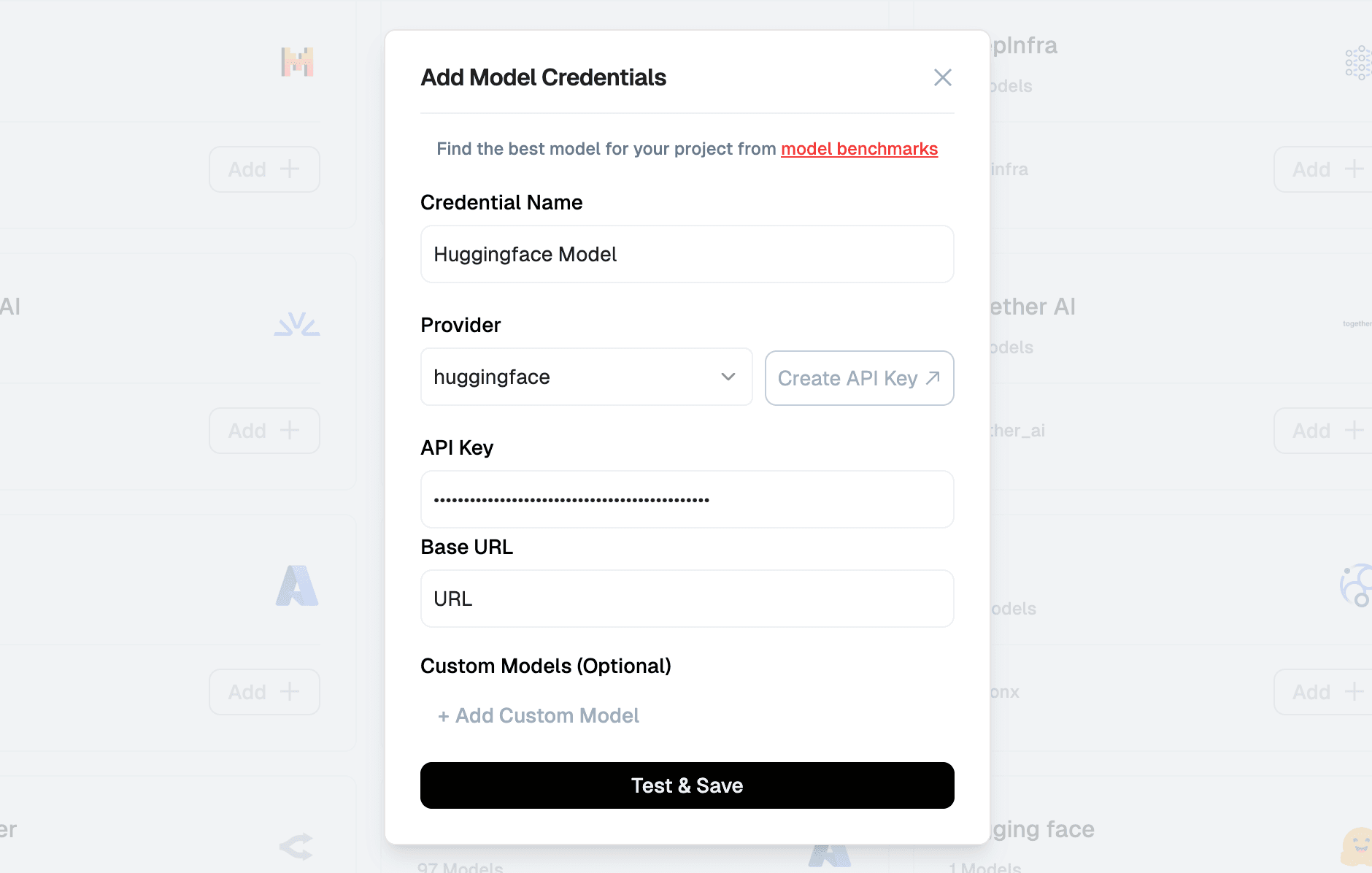Click the Add button under the Mistral card
This screenshot has height=873, width=1372.
[264, 169]
